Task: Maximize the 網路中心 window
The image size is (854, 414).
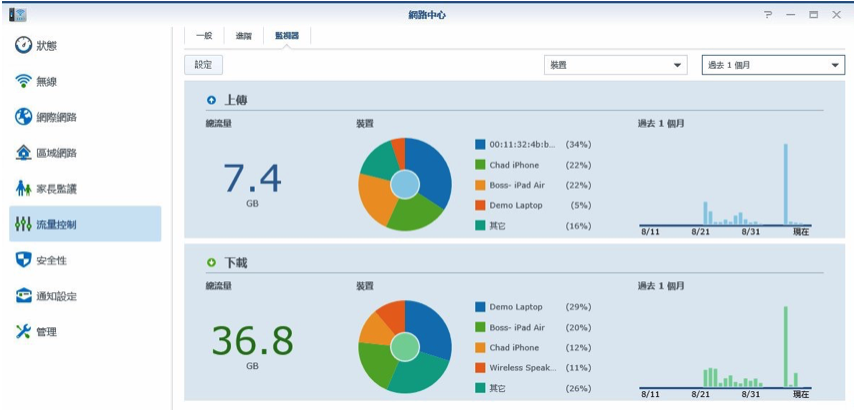Action: pyautogui.click(x=814, y=15)
